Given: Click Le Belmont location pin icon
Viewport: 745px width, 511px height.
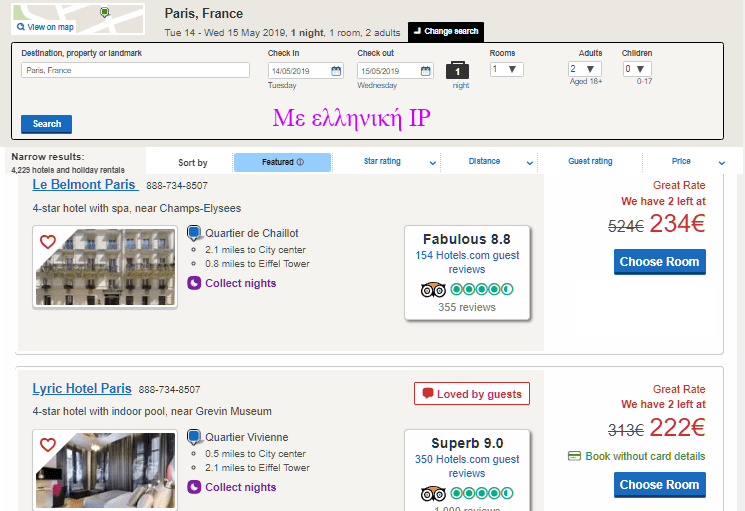Looking at the screenshot, I should click(194, 233).
